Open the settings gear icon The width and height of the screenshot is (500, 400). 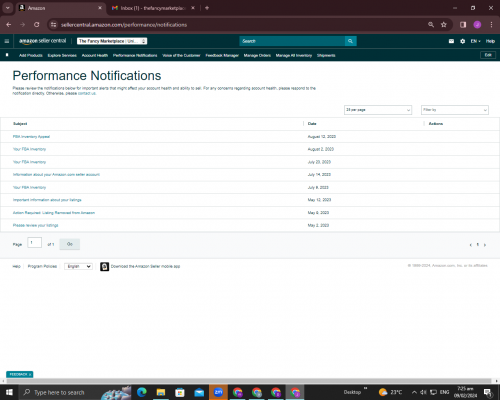coord(462,41)
